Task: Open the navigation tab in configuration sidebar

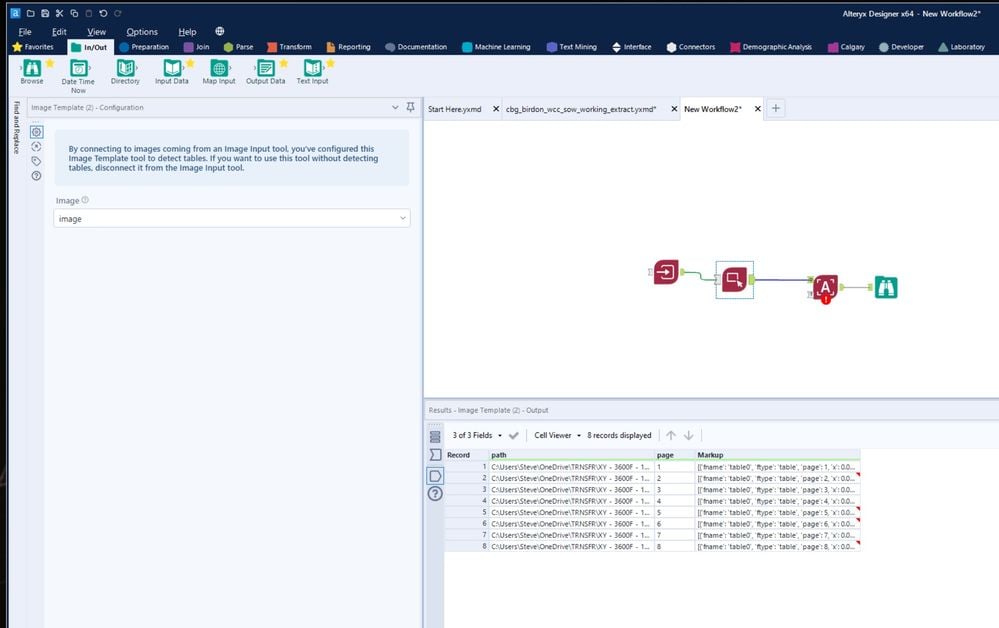Action: [x=36, y=146]
